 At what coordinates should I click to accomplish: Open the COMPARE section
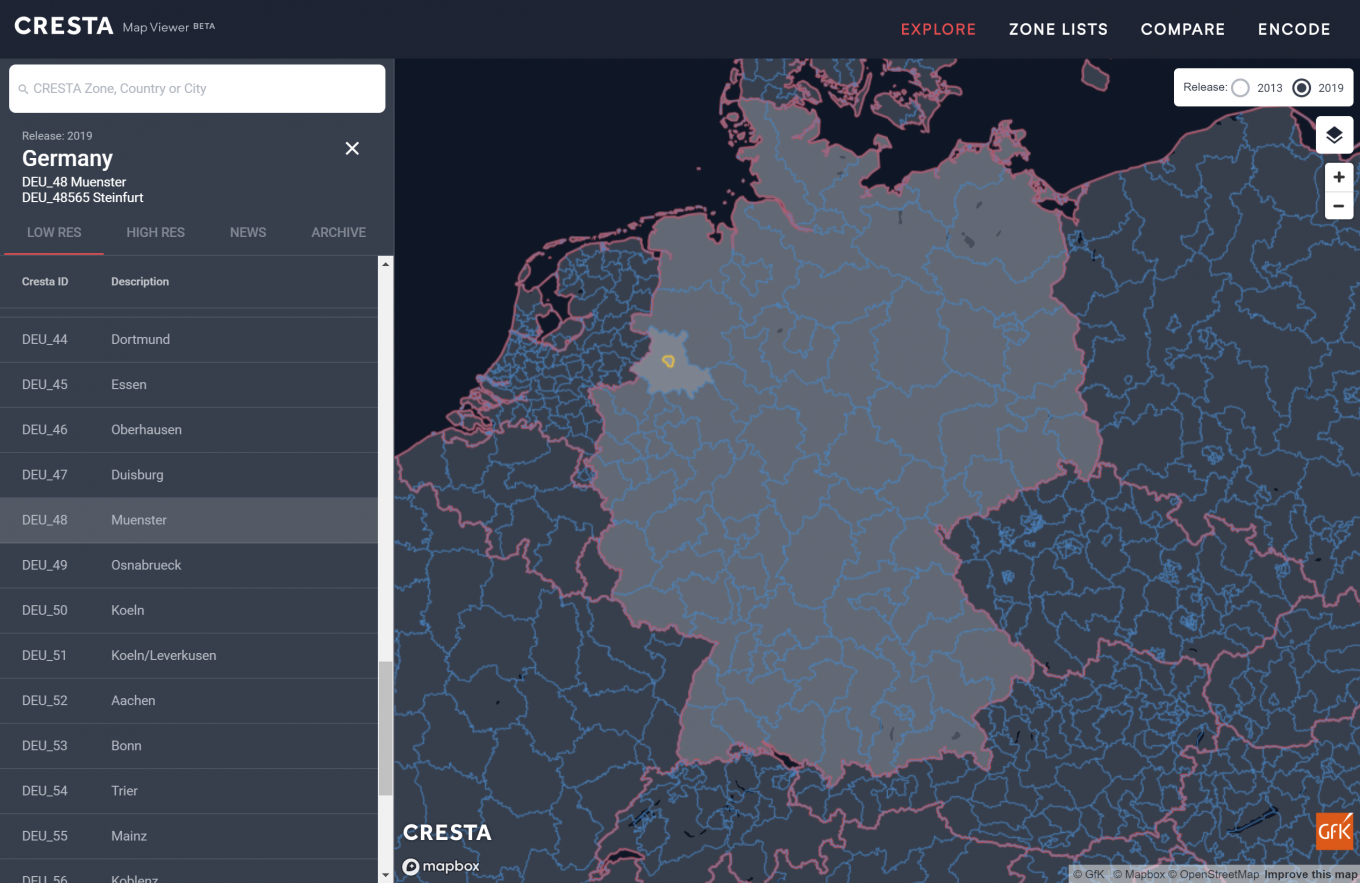(x=1182, y=29)
